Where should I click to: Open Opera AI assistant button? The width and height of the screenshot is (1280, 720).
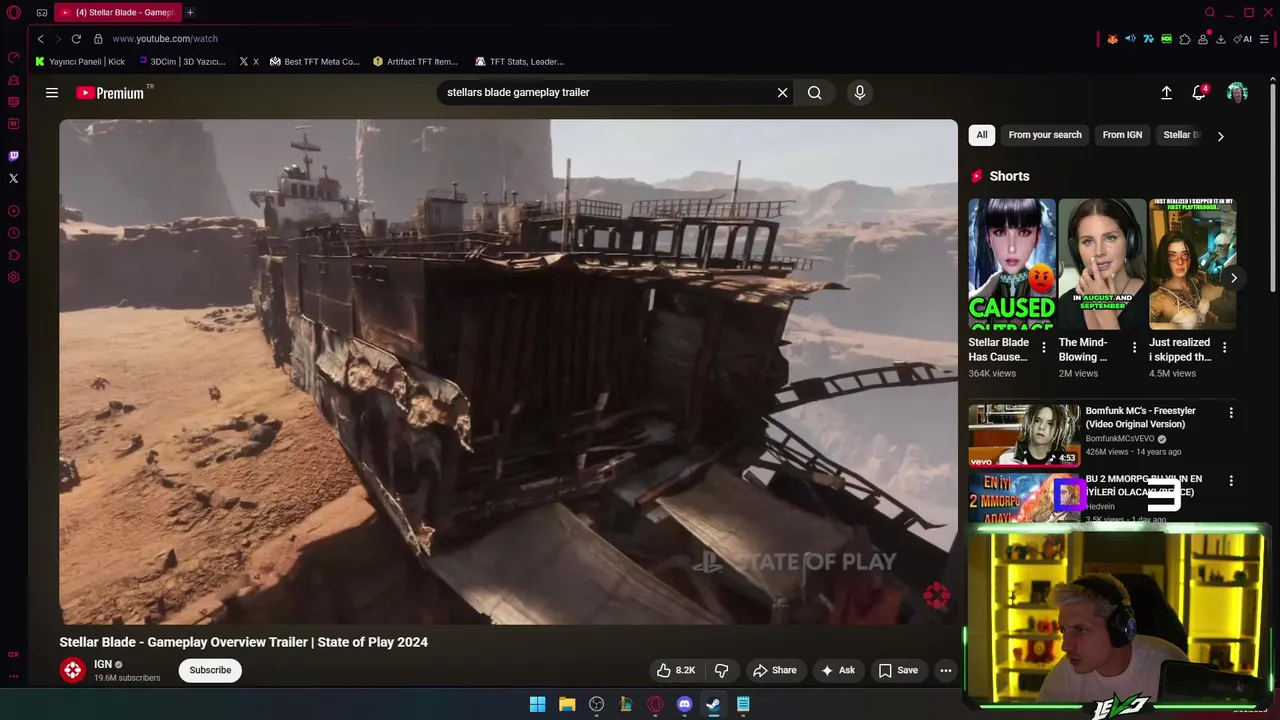(x=1244, y=39)
